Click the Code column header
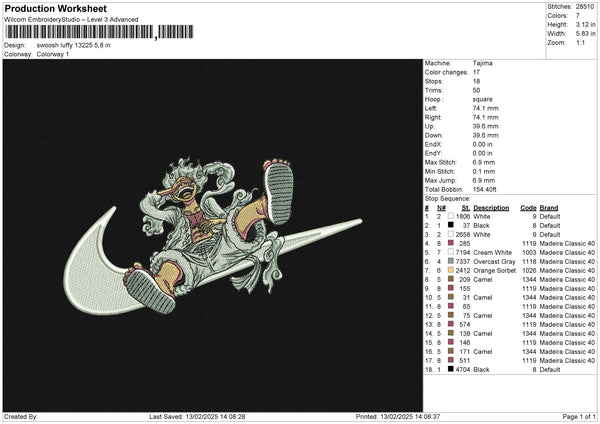 [x=528, y=207]
